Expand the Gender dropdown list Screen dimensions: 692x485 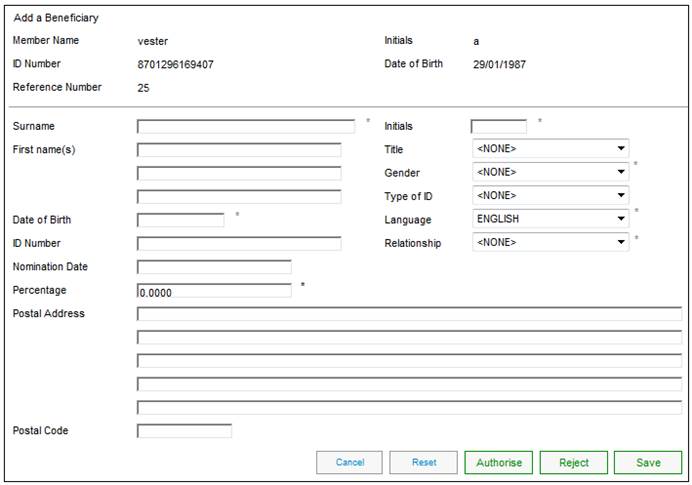pos(550,172)
